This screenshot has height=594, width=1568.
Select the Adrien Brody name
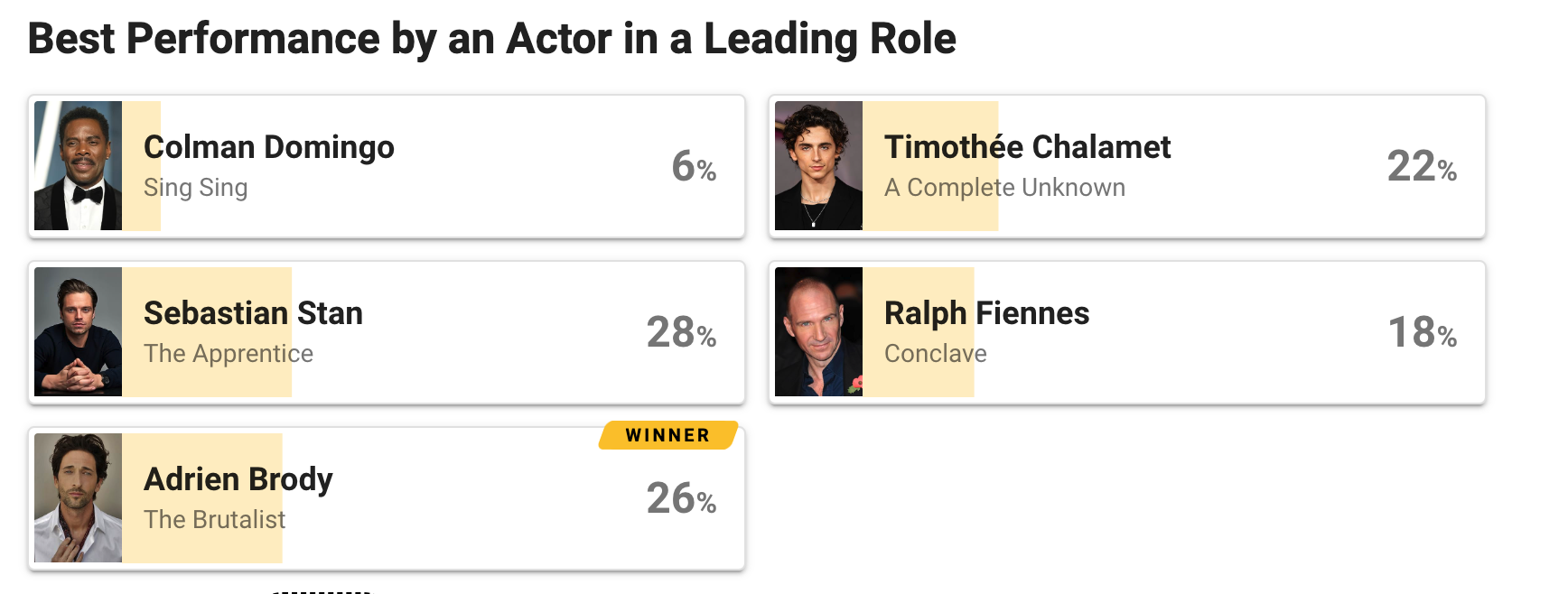coord(238,479)
